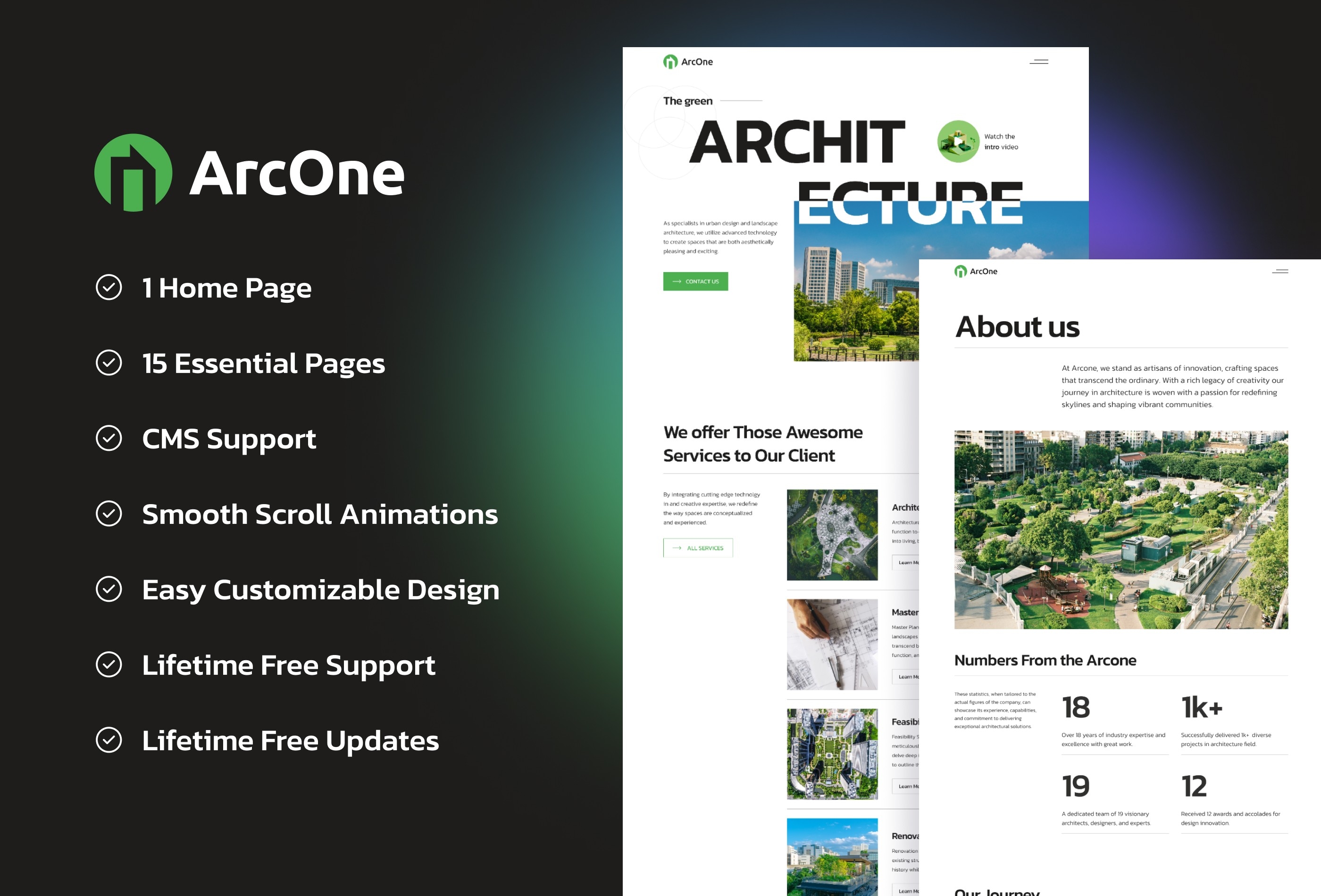This screenshot has width=1321, height=896.
Task: Open the Contact Us button
Action: (696, 282)
